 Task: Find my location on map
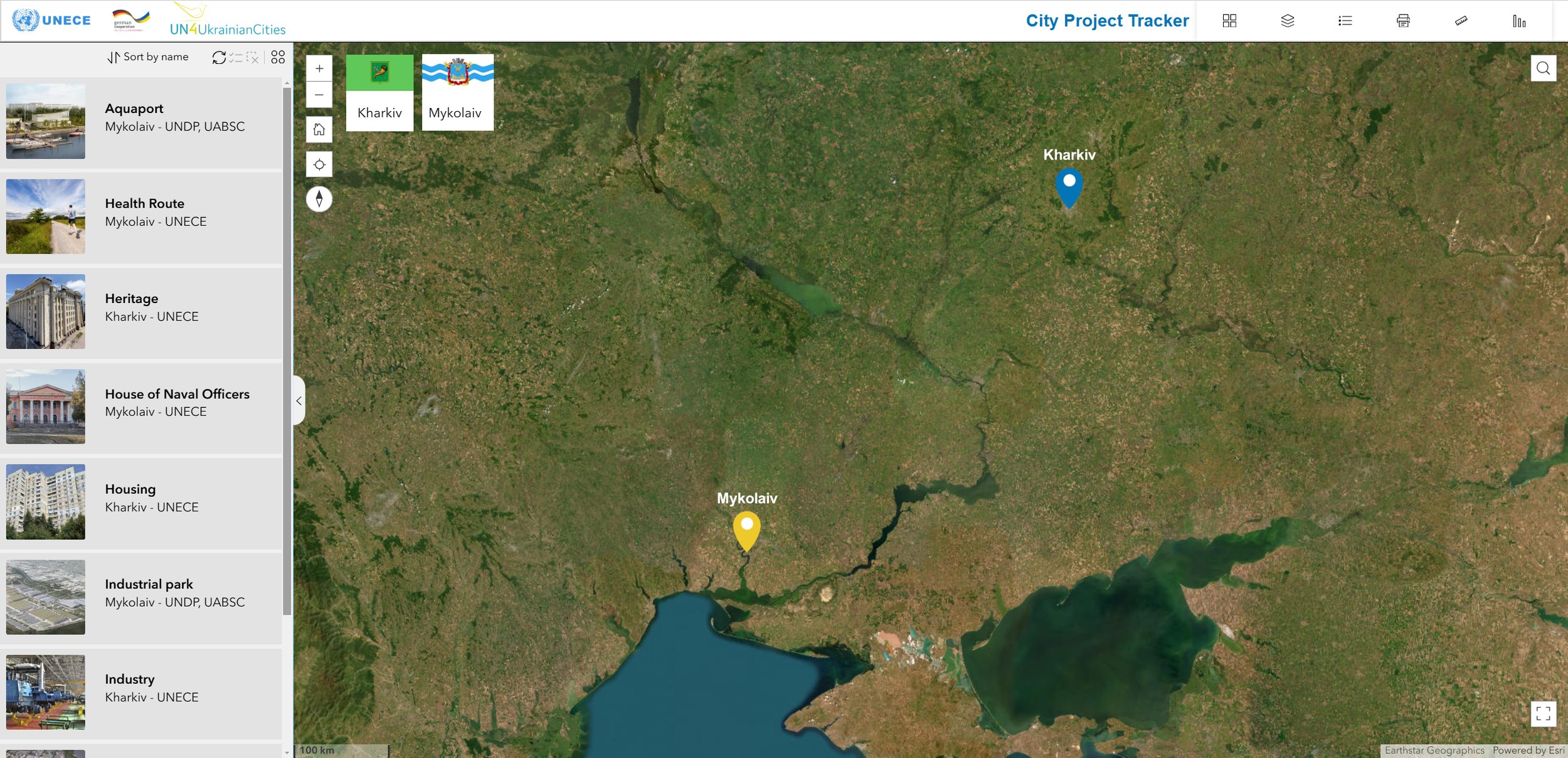(319, 164)
